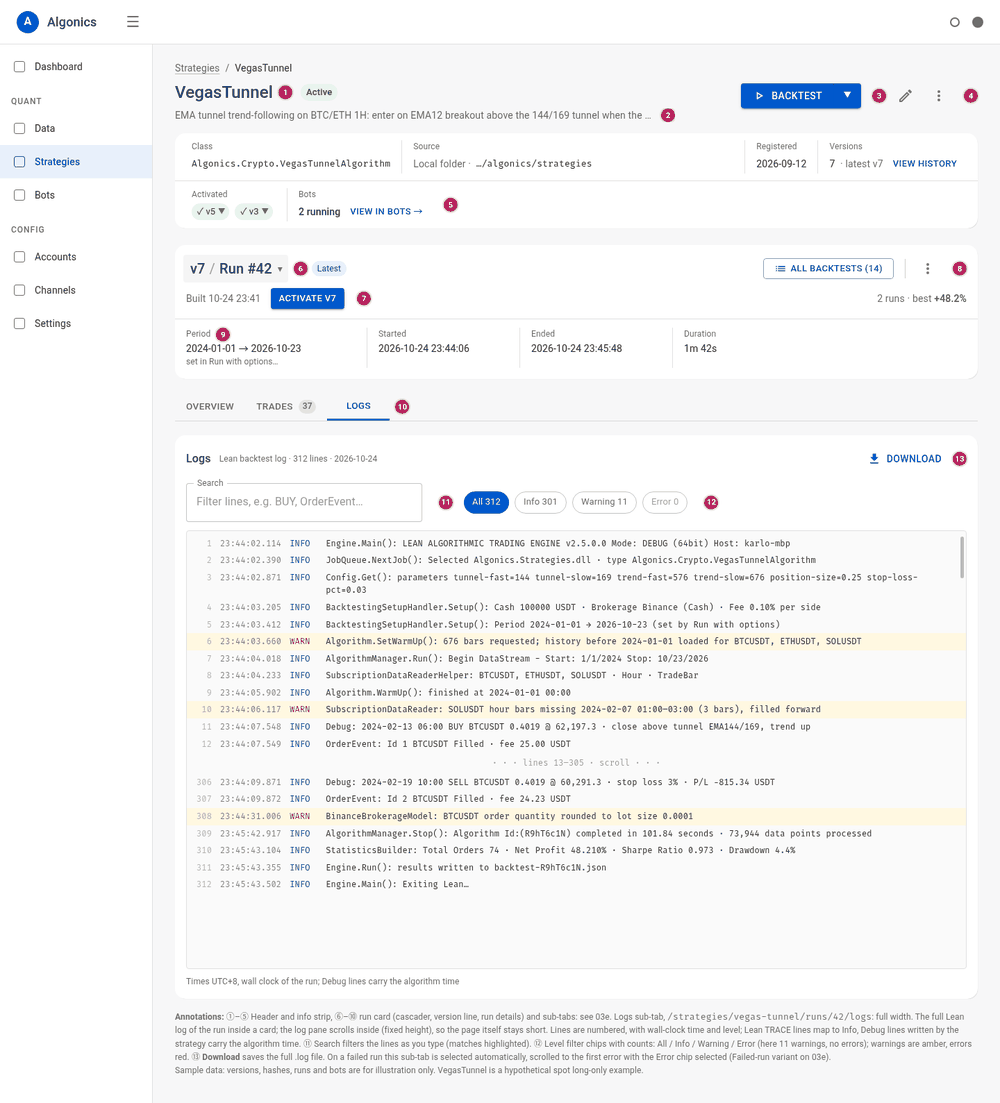Toggle the Warning 11 filter chip

[604, 502]
